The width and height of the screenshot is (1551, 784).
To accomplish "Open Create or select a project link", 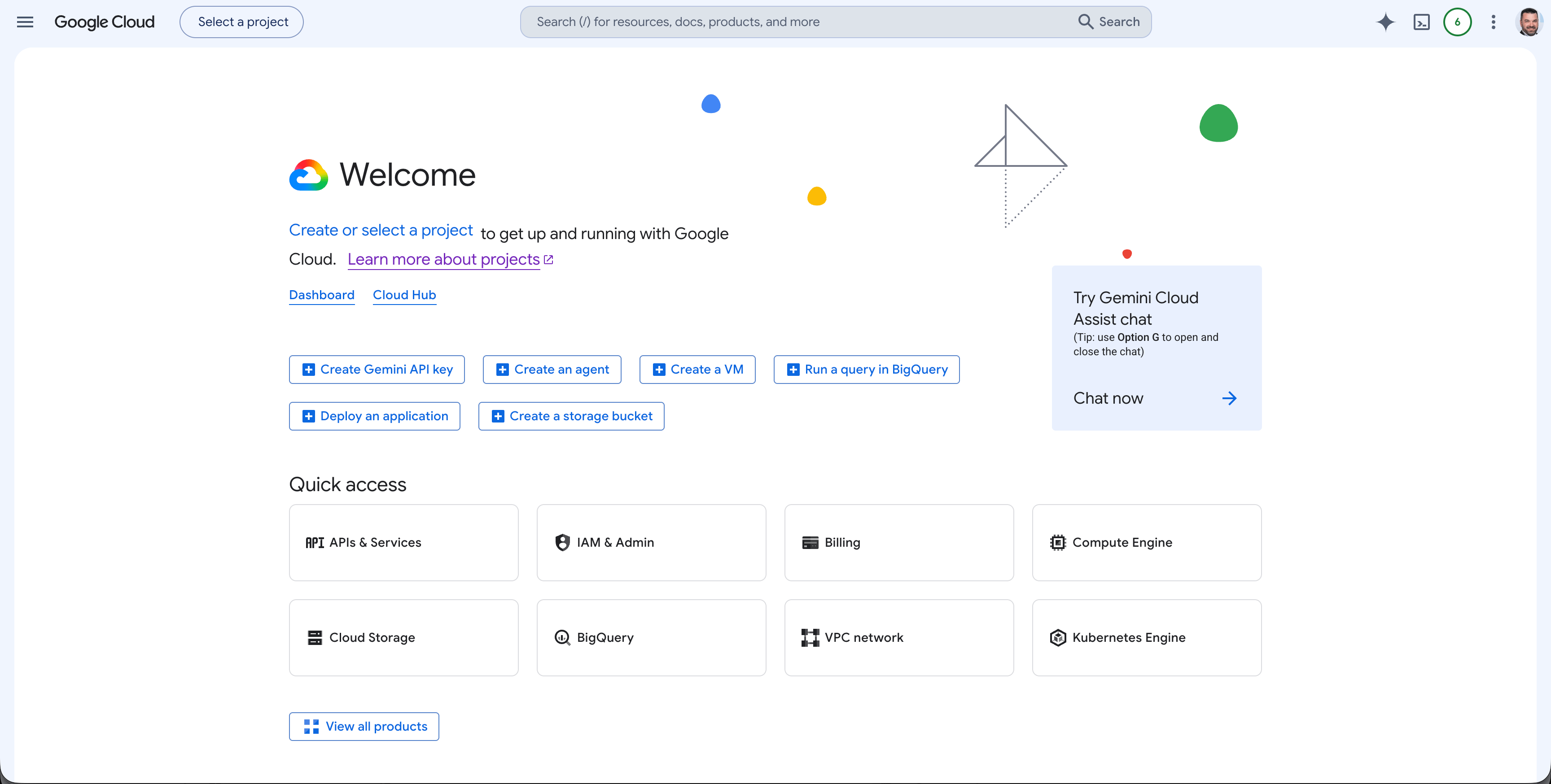I will click(381, 231).
